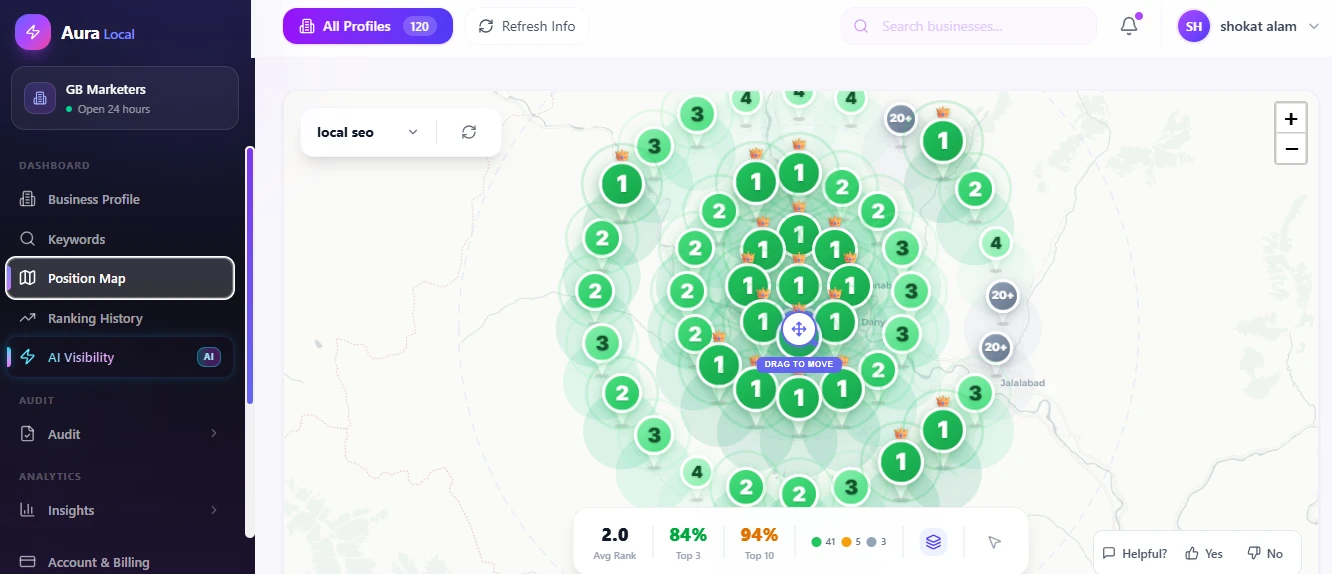This screenshot has width=1332, height=574.
Task: Click the orange 5 rank filter dot
Action: [x=846, y=542]
